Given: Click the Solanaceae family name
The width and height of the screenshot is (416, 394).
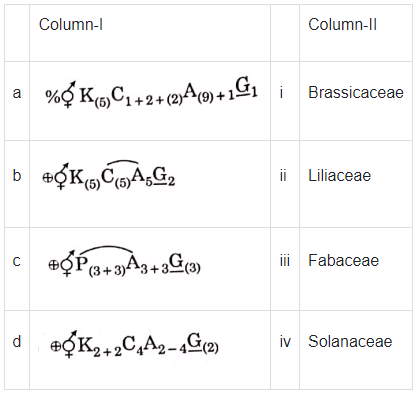Looking at the screenshot, I should click(x=350, y=341).
